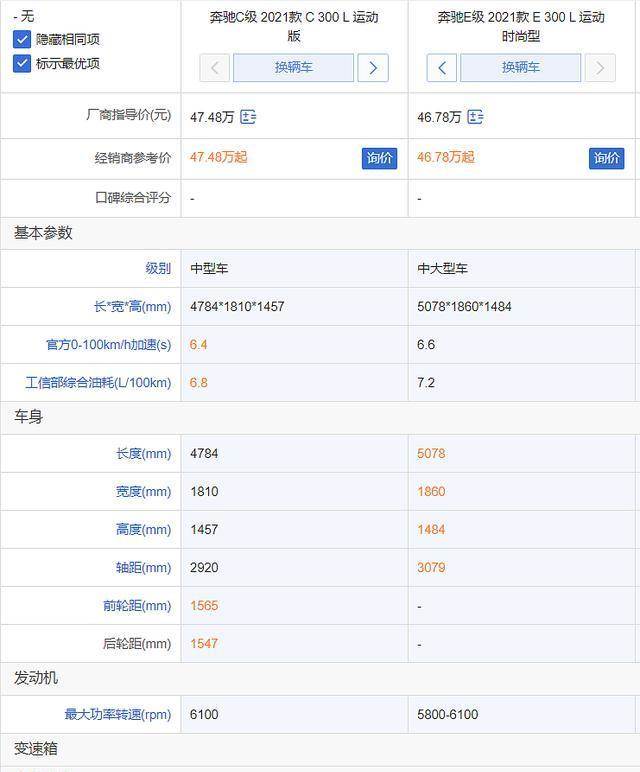Select the 1547 rear track value
Image resolution: width=640 pixels, height=772 pixels.
204,643
